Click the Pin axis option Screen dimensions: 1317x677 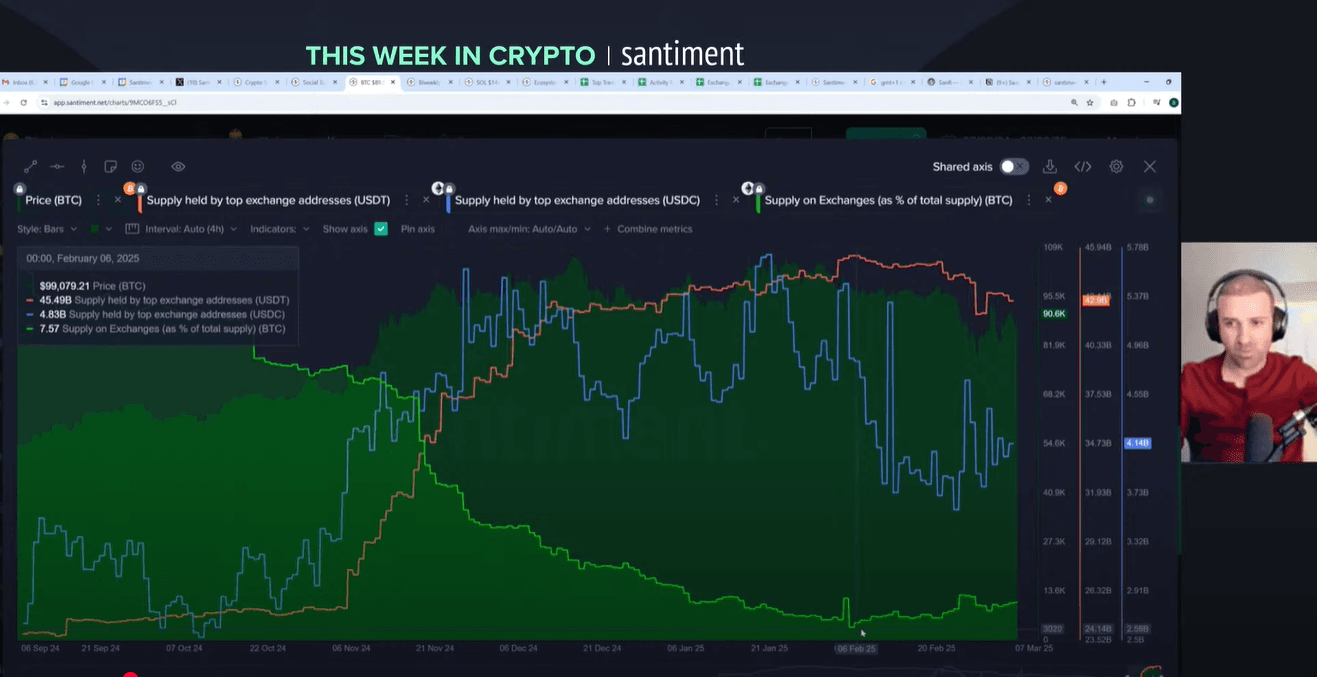click(418, 229)
